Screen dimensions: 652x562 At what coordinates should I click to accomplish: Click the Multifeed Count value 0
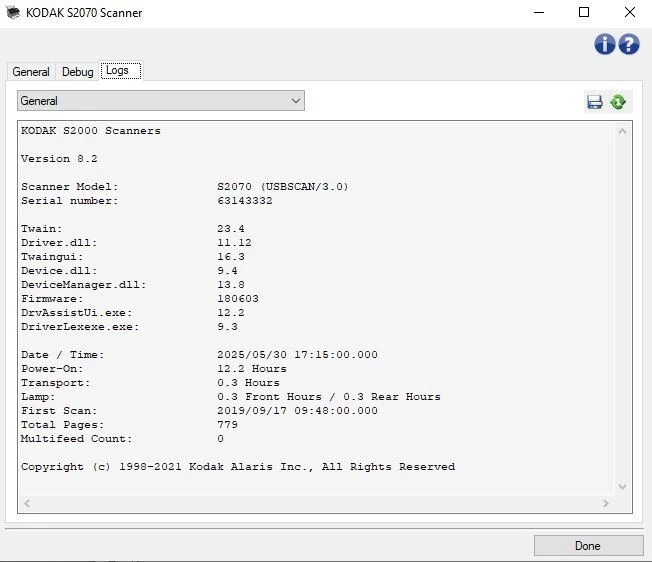pyautogui.click(x=220, y=439)
